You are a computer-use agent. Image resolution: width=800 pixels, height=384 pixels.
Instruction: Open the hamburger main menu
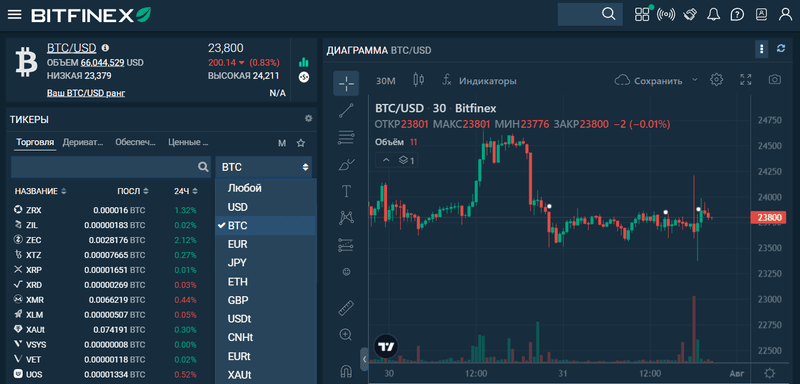pyautogui.click(x=15, y=15)
